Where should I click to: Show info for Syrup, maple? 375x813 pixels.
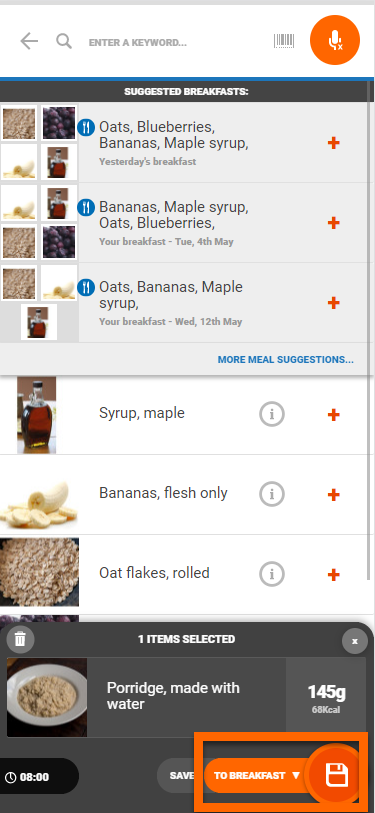pyautogui.click(x=272, y=414)
